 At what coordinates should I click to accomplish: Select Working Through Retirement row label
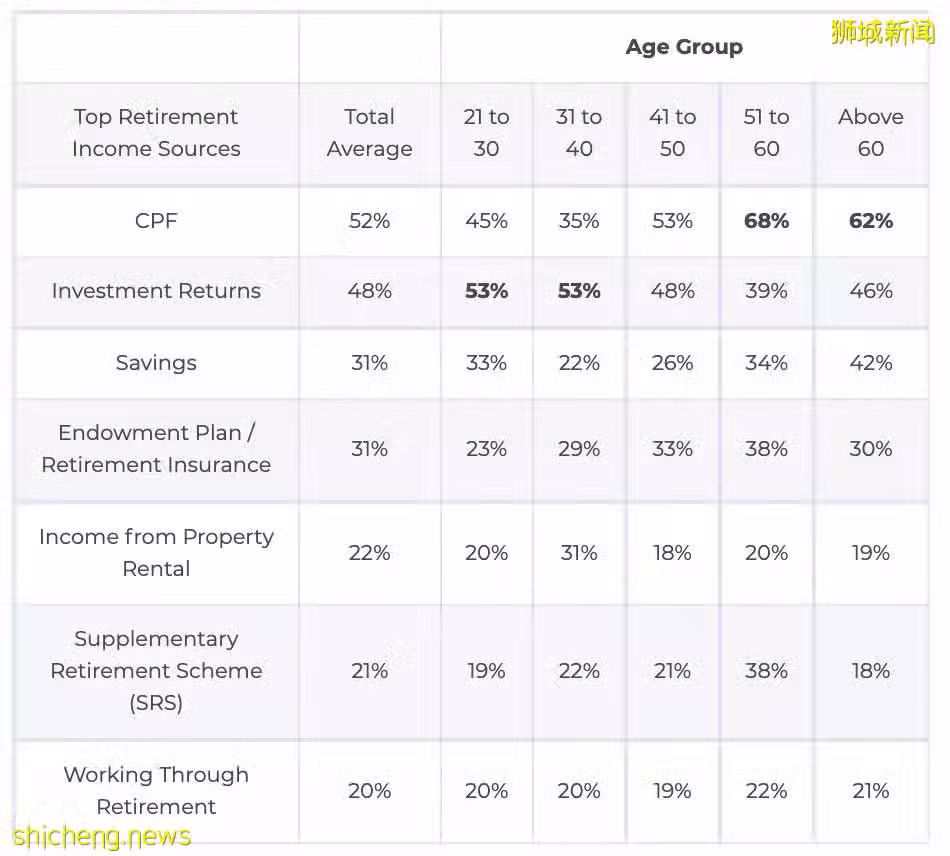pyautogui.click(x=156, y=791)
